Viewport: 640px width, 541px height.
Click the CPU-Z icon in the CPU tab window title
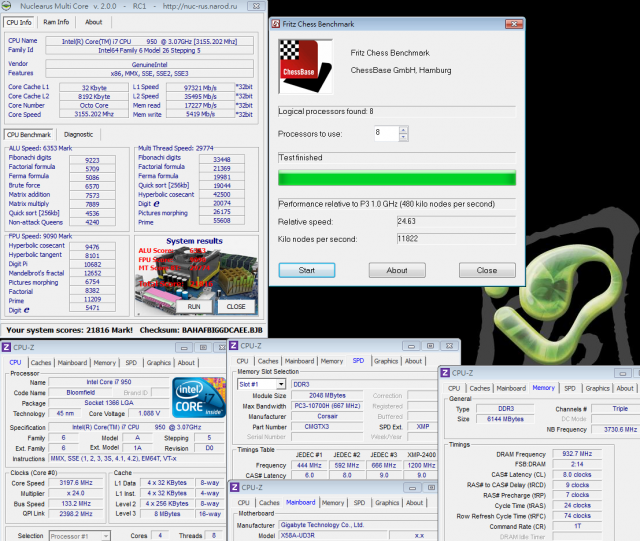point(6,347)
